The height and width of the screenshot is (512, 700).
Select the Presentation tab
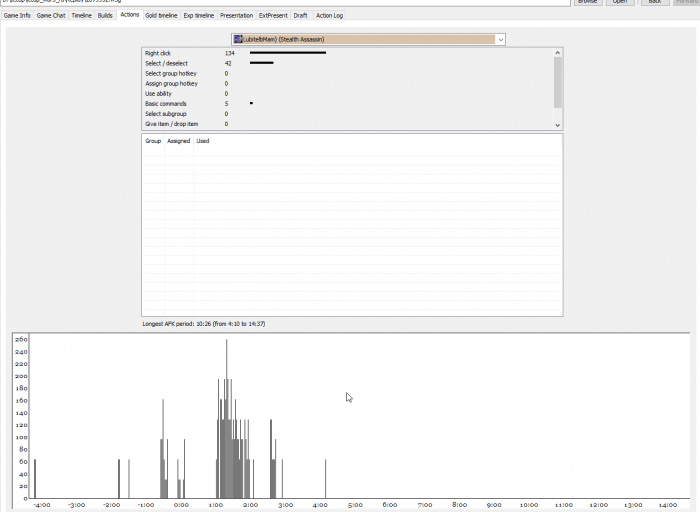(x=237, y=16)
